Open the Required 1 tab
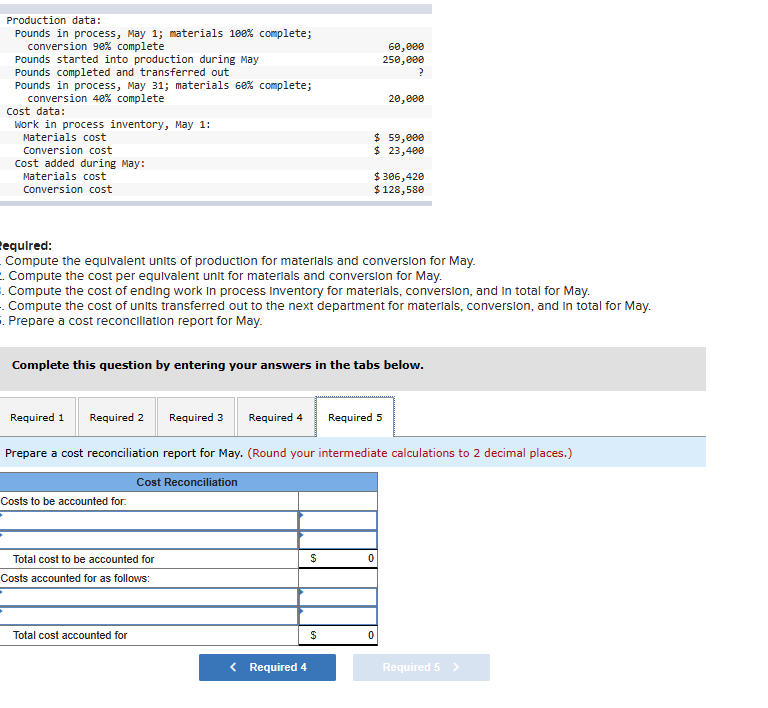The width and height of the screenshot is (768, 708). [37, 417]
